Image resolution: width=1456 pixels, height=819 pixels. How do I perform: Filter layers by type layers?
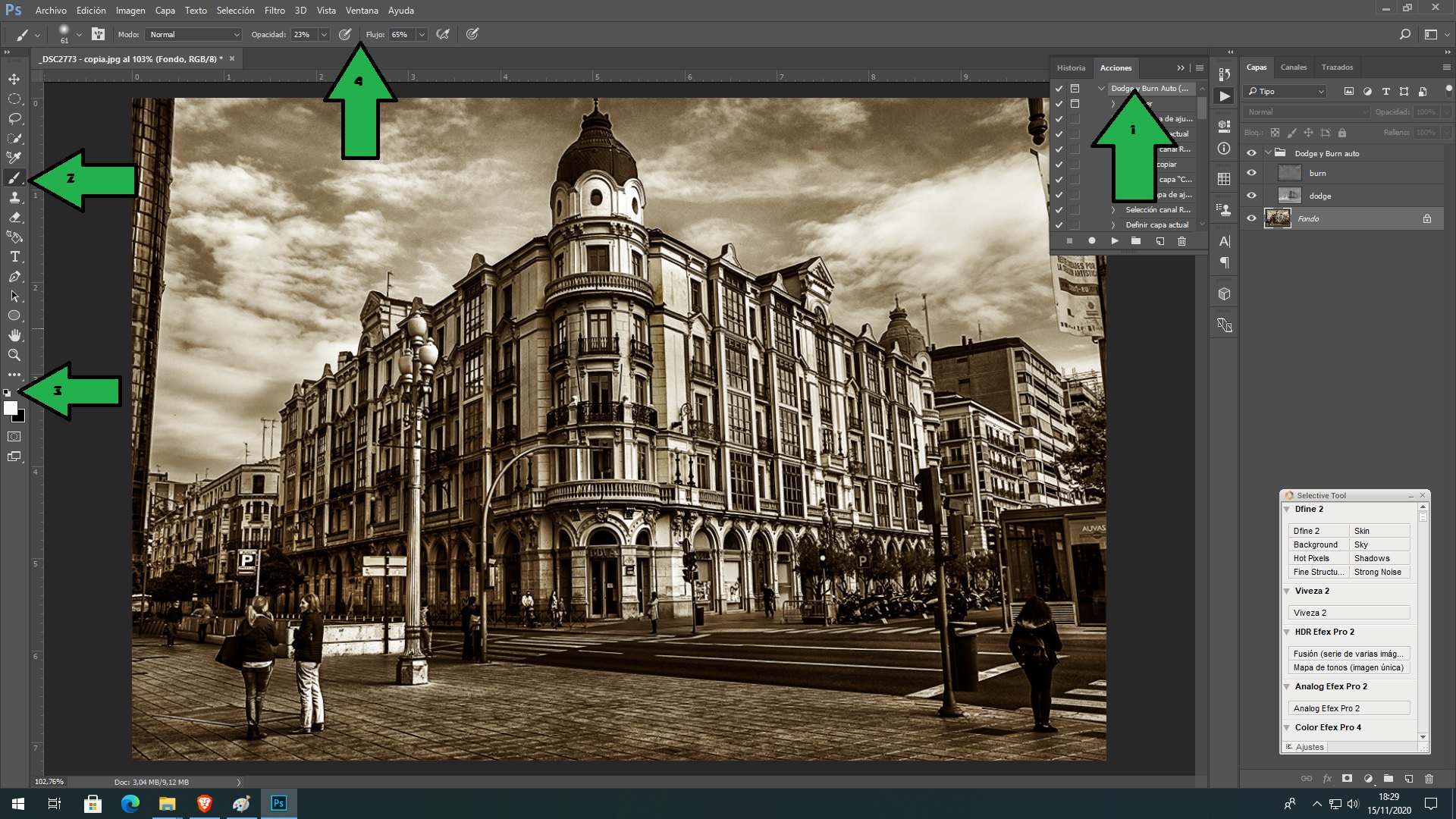[1385, 91]
